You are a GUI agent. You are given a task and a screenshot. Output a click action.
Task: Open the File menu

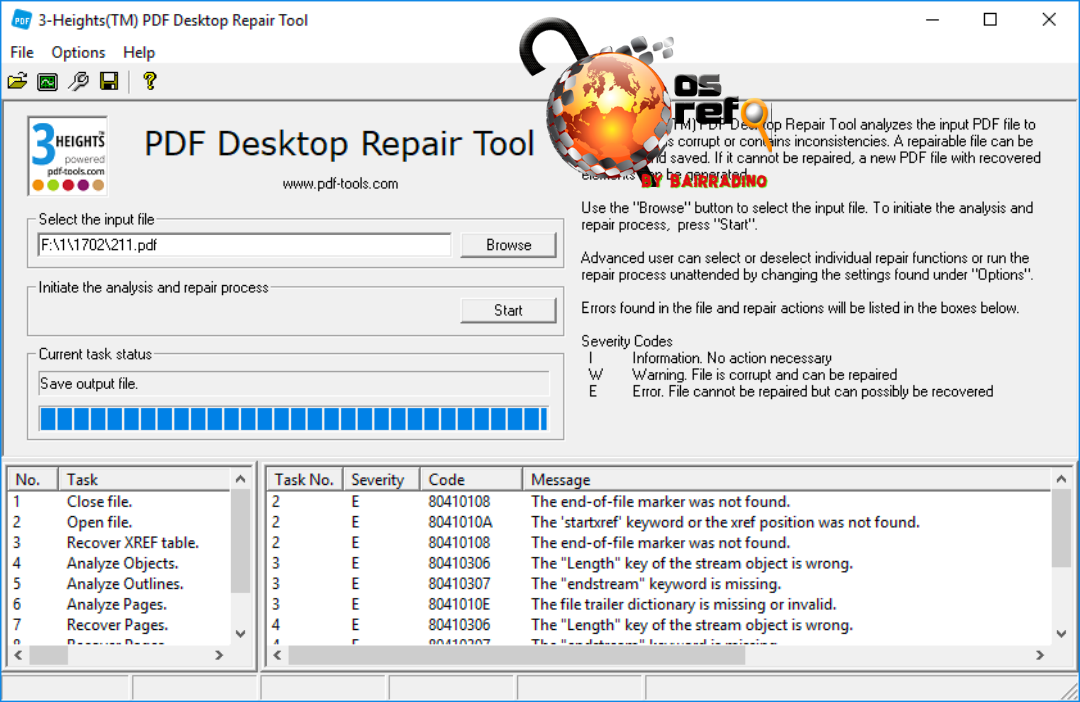(x=22, y=52)
